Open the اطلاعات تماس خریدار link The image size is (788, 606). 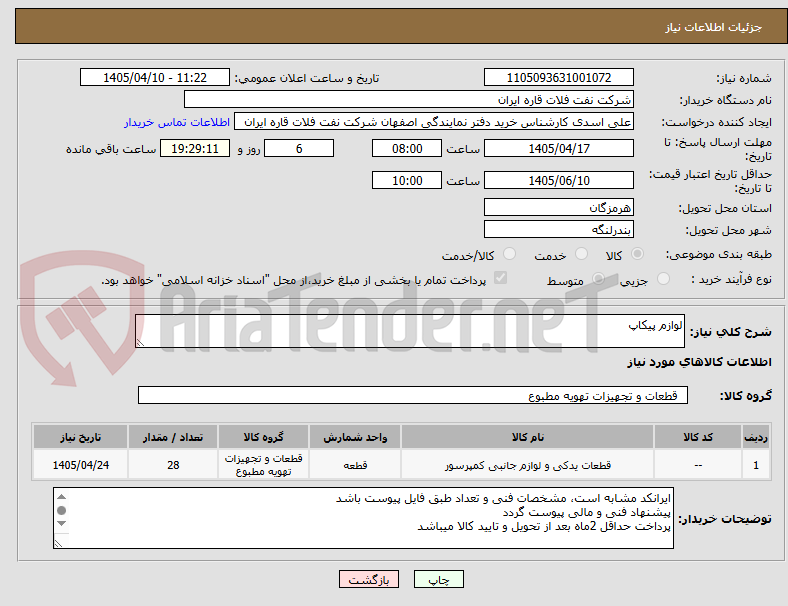click(177, 122)
